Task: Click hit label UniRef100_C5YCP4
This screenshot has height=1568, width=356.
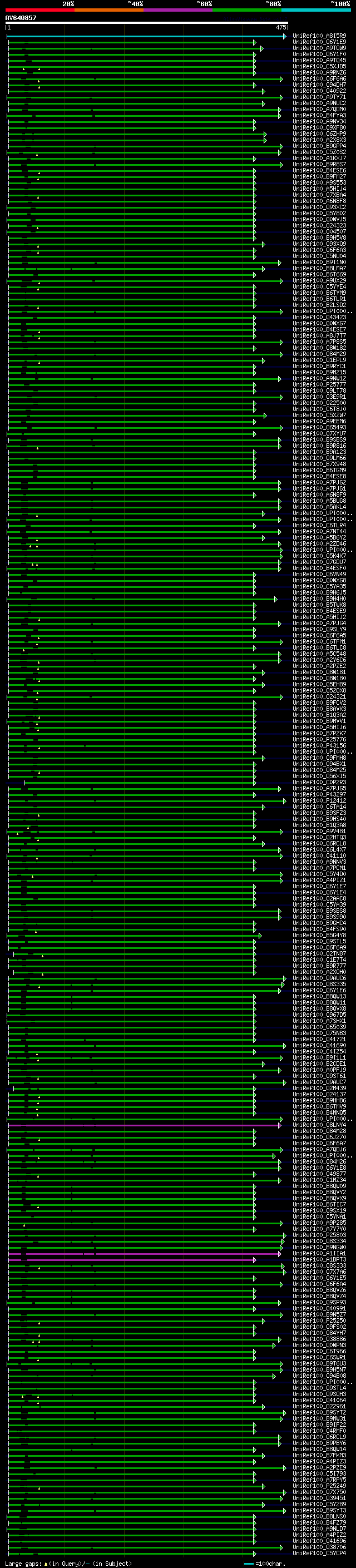Action: (x=319, y=1553)
